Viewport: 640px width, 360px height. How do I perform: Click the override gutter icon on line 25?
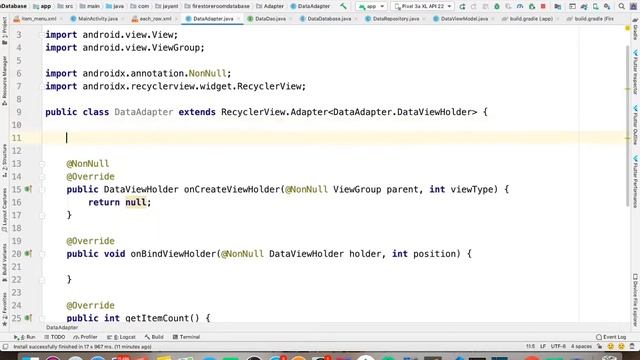28,318
